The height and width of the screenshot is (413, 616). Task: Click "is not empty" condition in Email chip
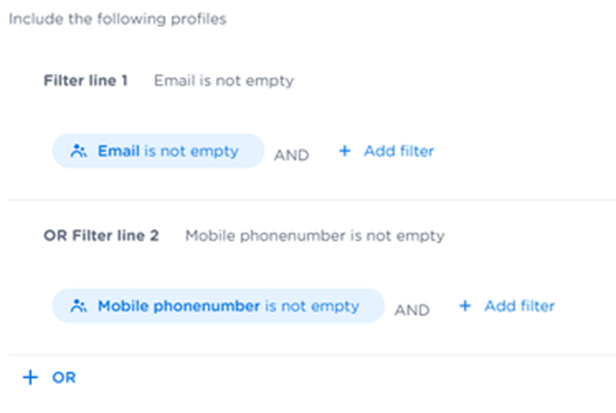point(192,152)
